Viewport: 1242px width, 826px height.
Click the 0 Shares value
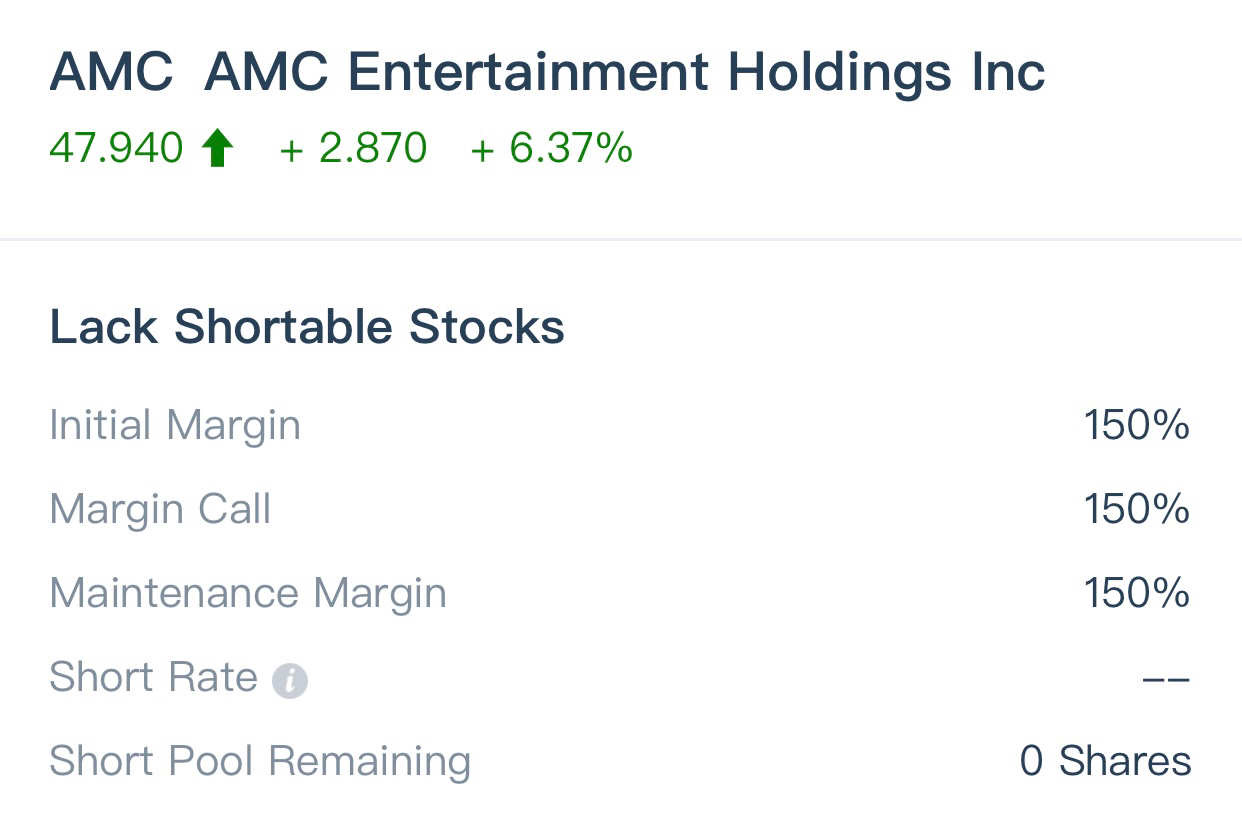(1105, 761)
